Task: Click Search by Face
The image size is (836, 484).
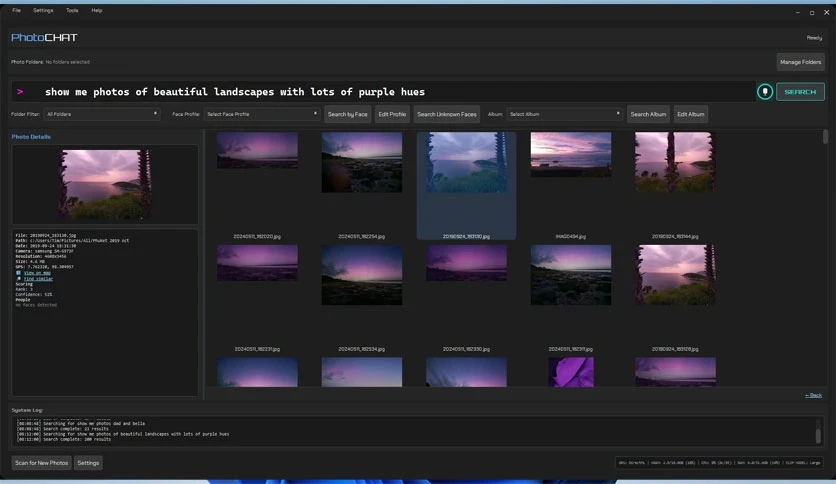Action: (x=348, y=114)
